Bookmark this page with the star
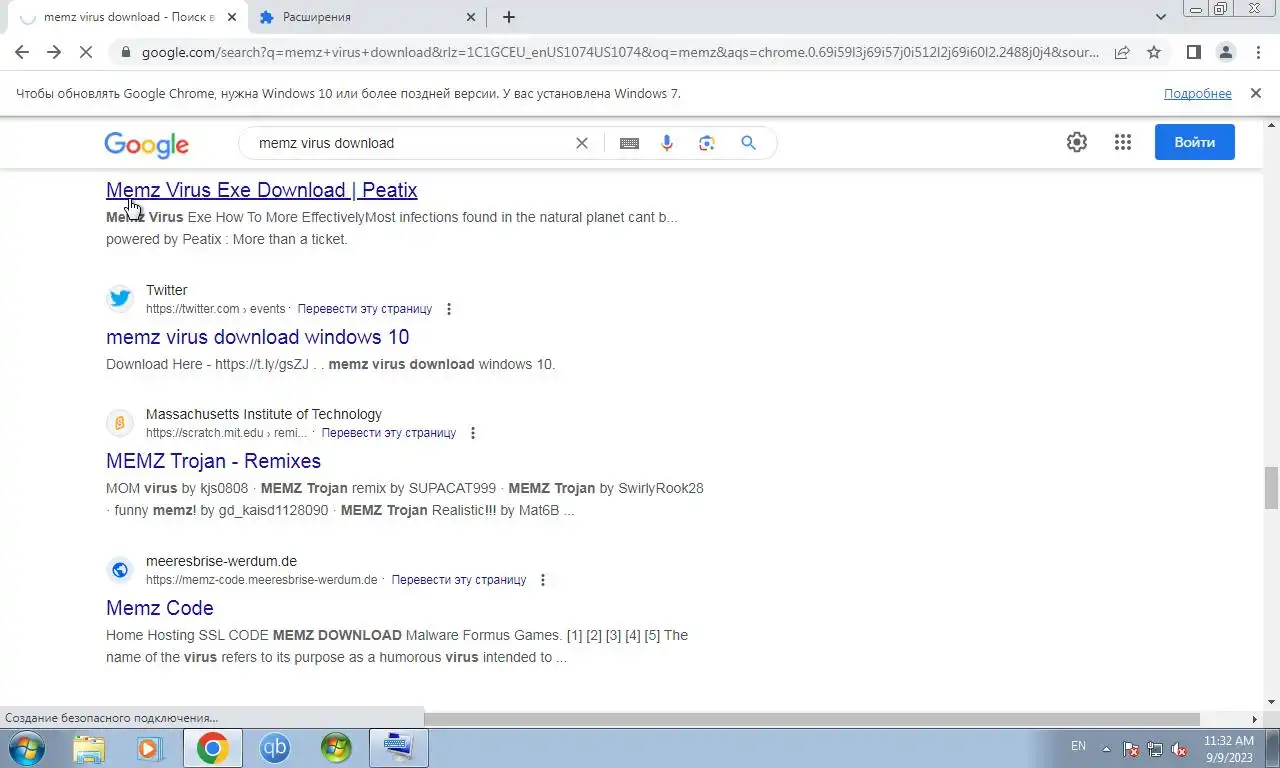The height and width of the screenshot is (768, 1280). (x=1154, y=52)
